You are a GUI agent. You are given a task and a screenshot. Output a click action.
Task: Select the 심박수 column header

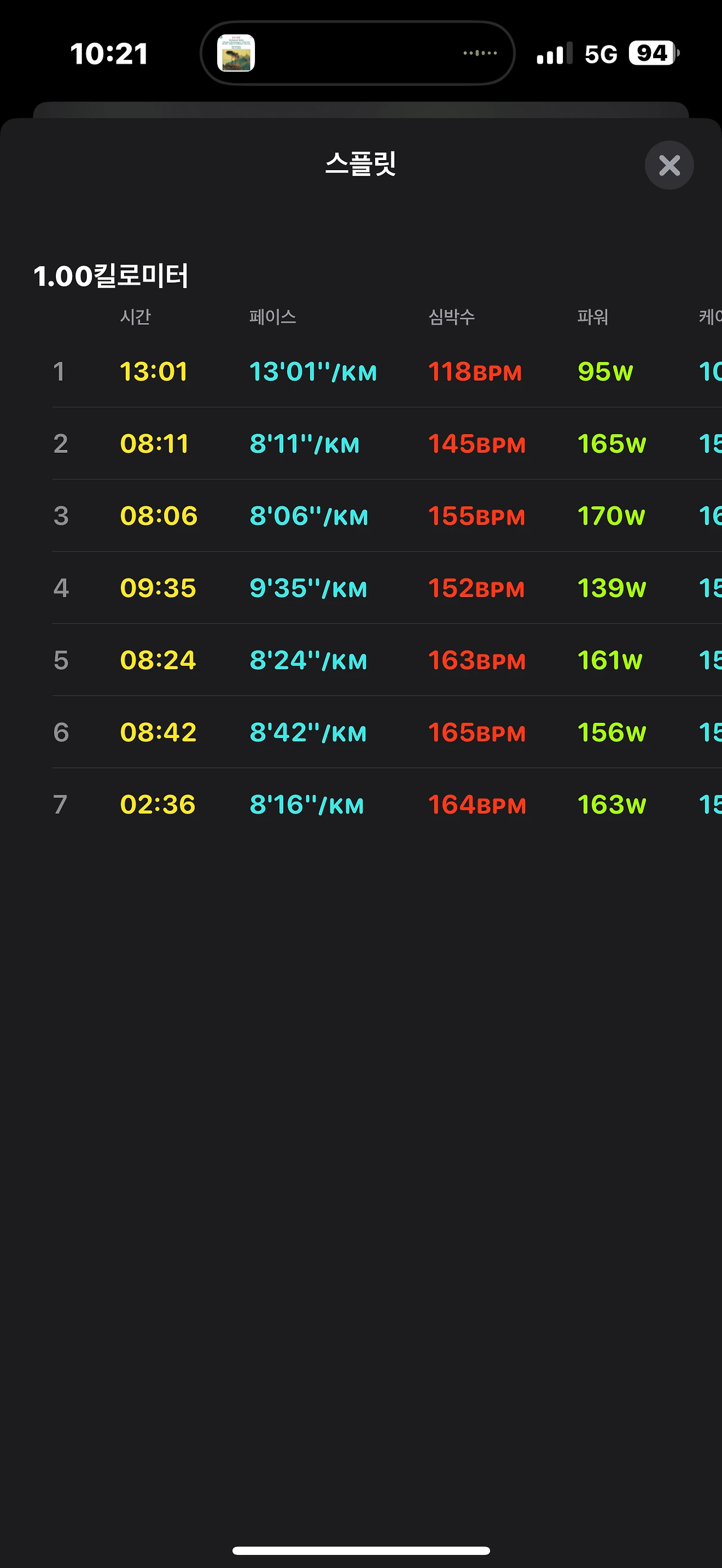(x=451, y=316)
